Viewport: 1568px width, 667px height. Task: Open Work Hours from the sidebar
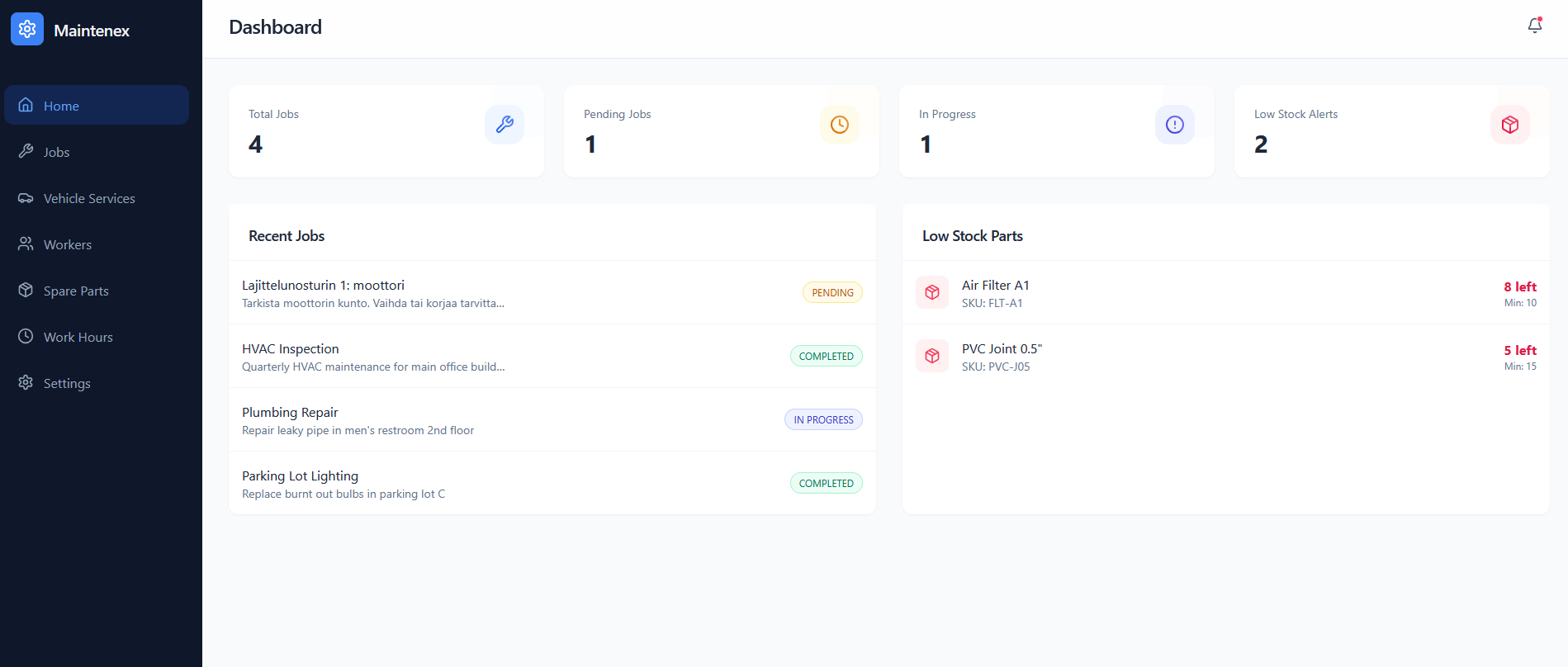pyautogui.click(x=78, y=337)
